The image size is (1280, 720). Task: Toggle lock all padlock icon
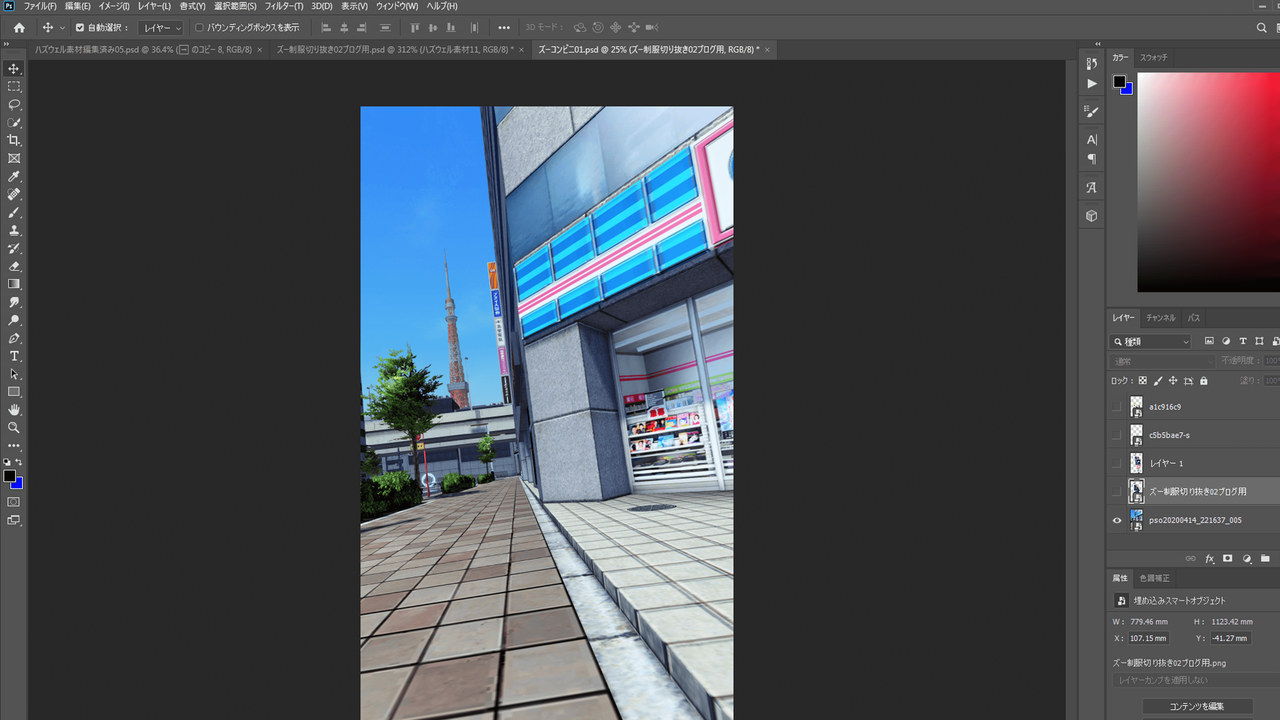(x=1203, y=381)
